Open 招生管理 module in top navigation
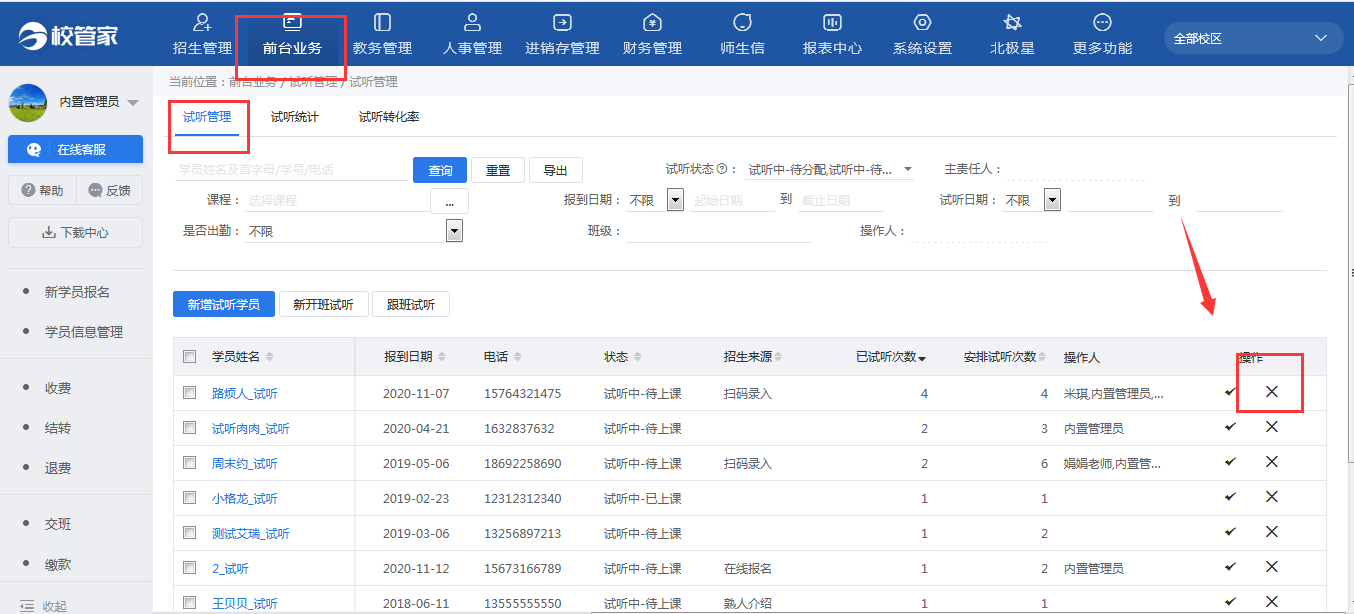Image resolution: width=1354 pixels, height=614 pixels. (x=202, y=35)
